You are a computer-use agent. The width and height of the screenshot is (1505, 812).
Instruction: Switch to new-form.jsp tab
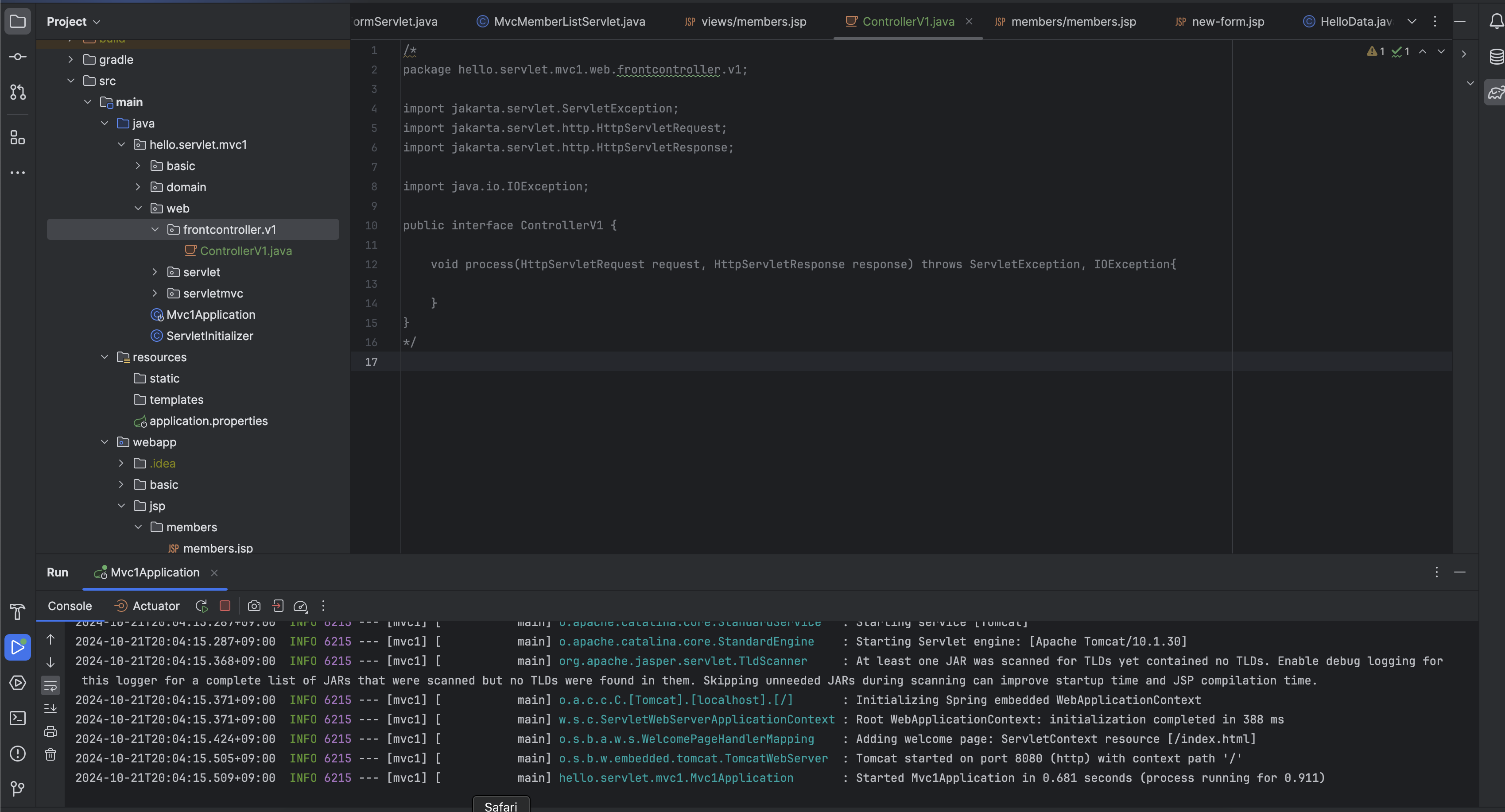coord(1220,22)
